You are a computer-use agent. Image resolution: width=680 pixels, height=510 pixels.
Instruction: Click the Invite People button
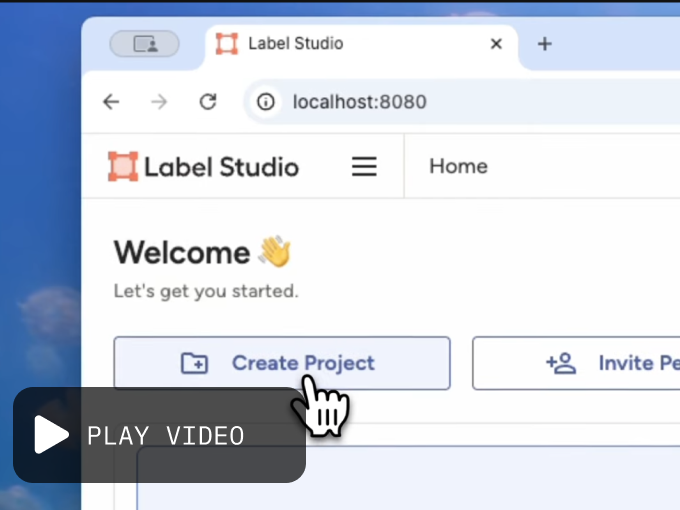click(600, 363)
